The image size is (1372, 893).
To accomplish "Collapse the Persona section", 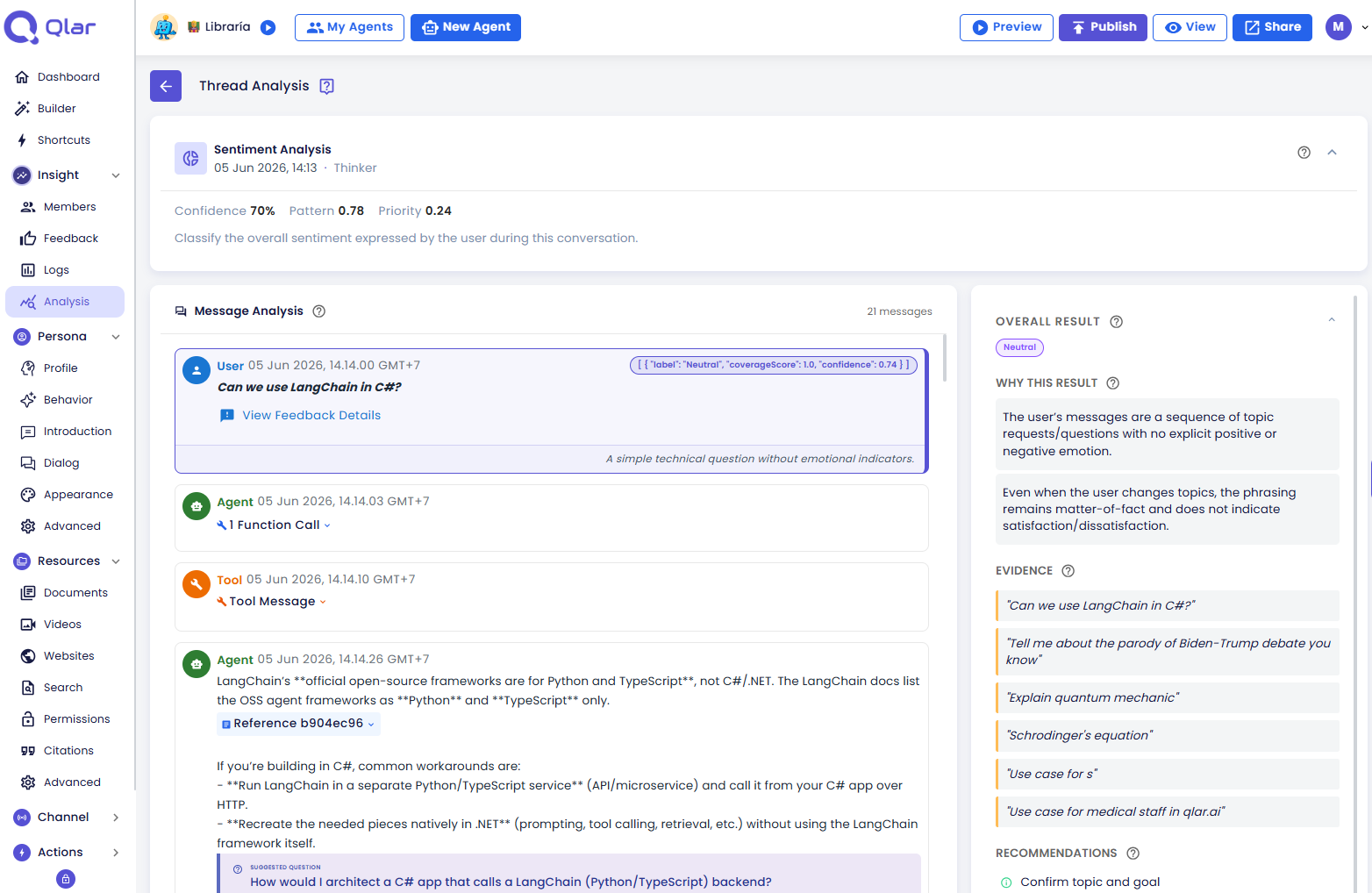I will click(x=116, y=337).
